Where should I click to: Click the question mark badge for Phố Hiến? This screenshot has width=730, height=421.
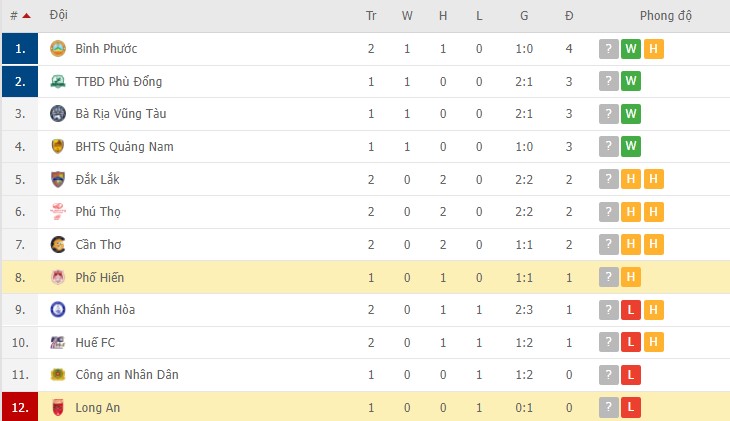pos(608,277)
